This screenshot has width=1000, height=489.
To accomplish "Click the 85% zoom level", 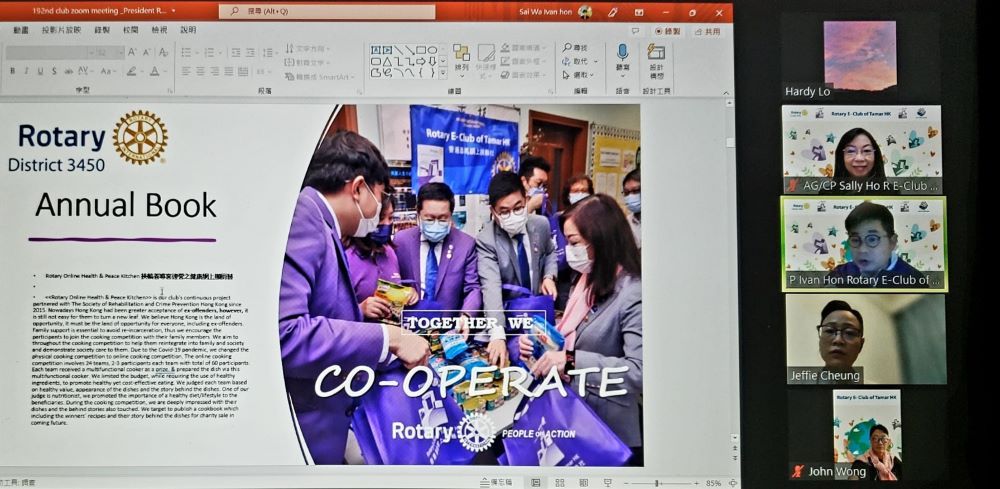I will pos(713,483).
